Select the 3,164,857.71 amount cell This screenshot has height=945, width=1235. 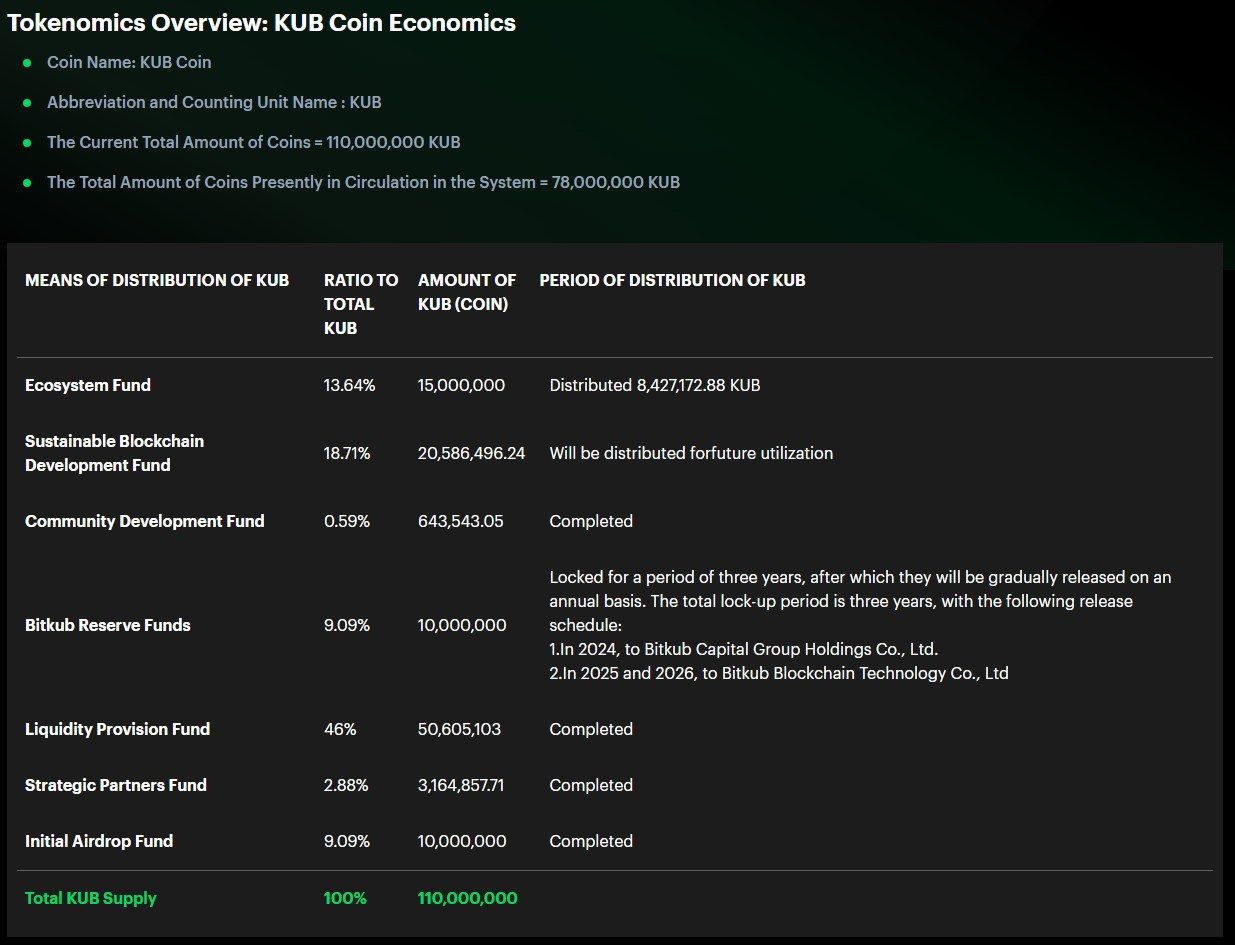[461, 785]
